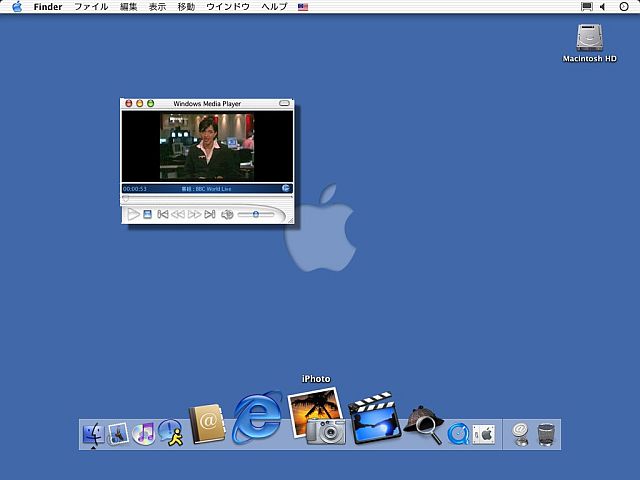Open iTunes from the dock
Screen dimensions: 640x480
point(144,433)
